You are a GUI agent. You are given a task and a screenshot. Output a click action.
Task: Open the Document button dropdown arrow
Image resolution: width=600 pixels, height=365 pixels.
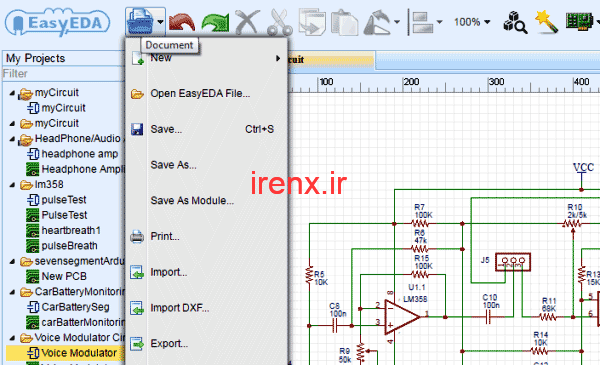(160, 22)
